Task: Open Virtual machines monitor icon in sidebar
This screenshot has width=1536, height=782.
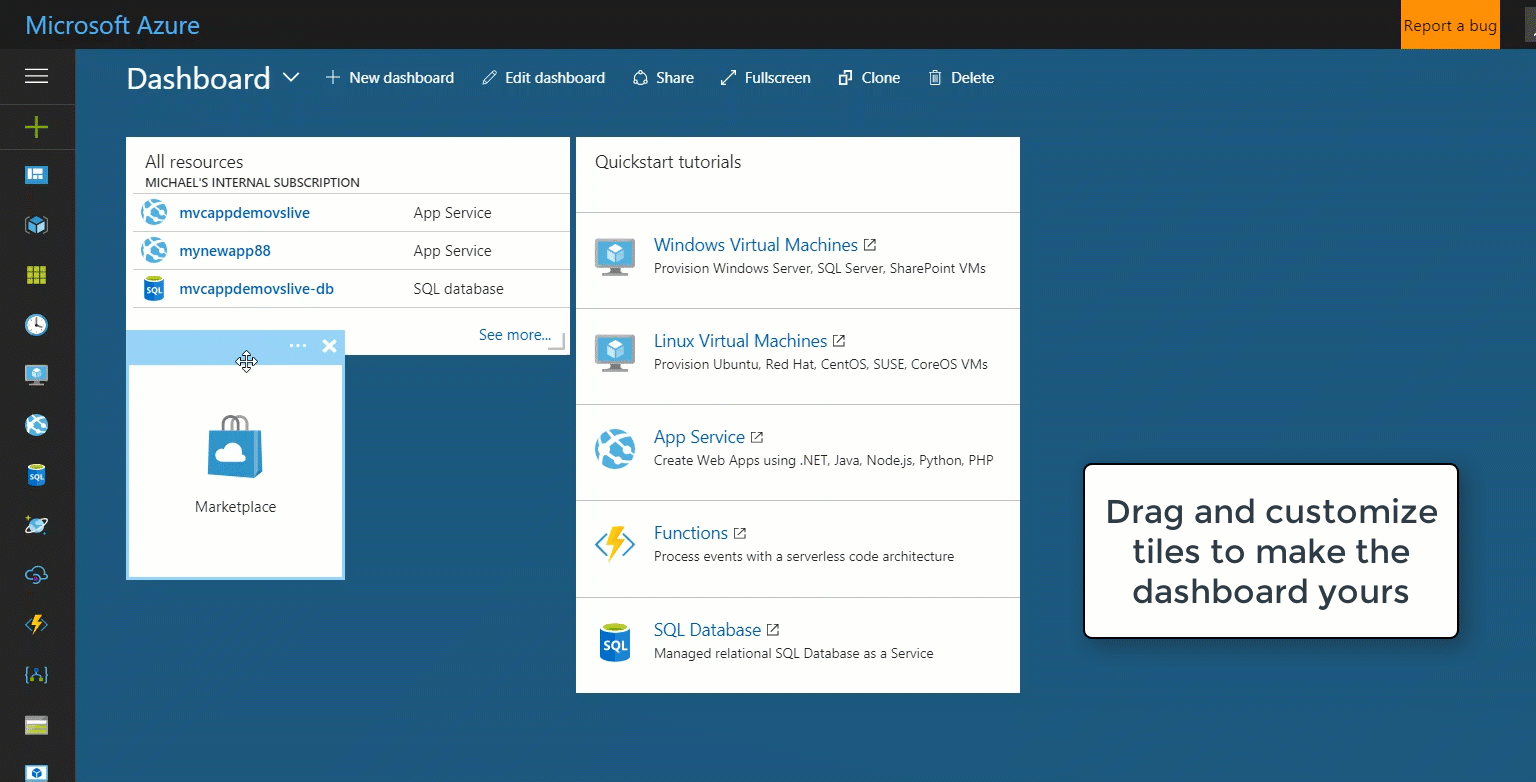Action: coord(37,375)
